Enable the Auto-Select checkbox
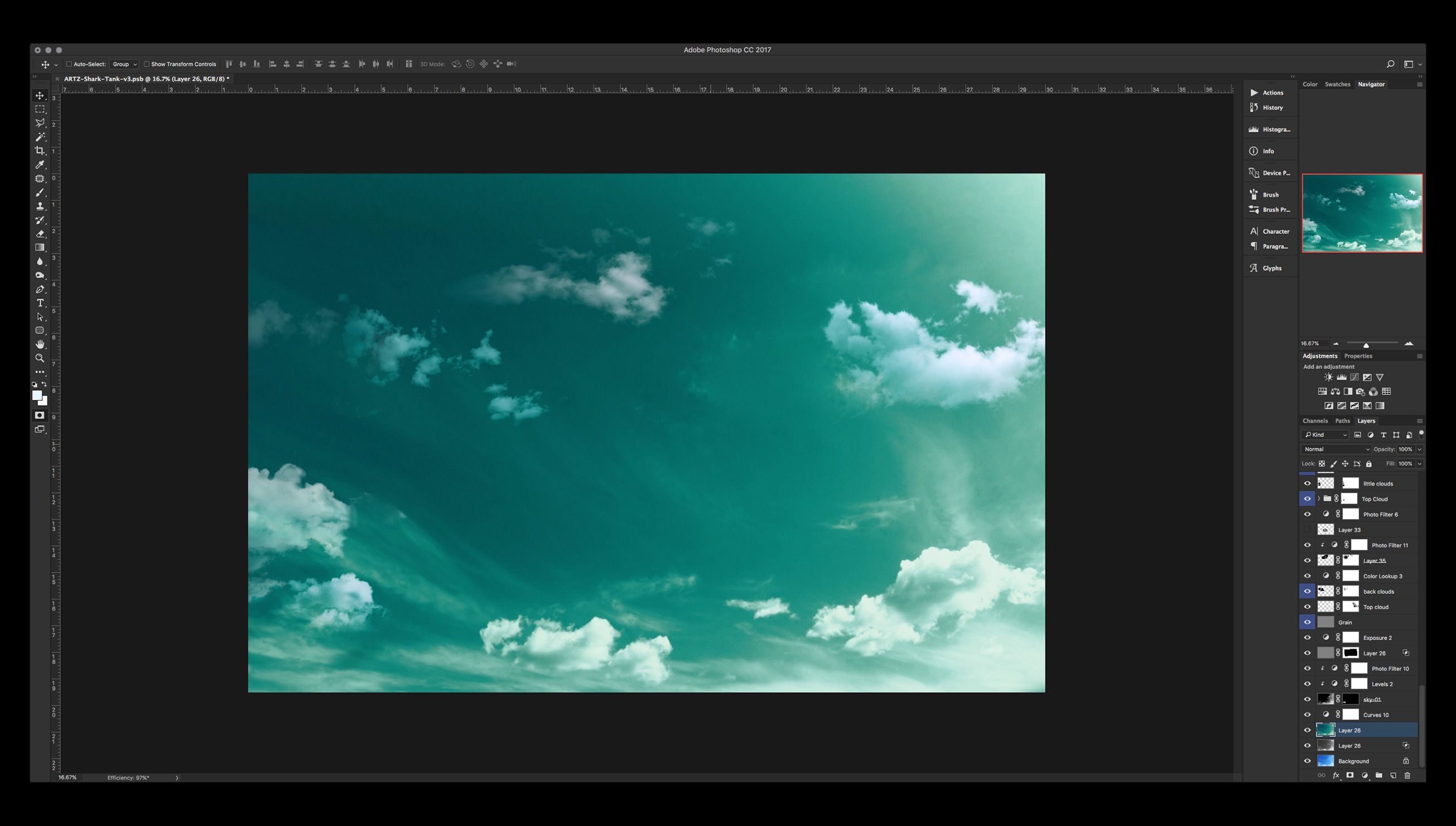Image resolution: width=1456 pixels, height=826 pixels. click(69, 64)
